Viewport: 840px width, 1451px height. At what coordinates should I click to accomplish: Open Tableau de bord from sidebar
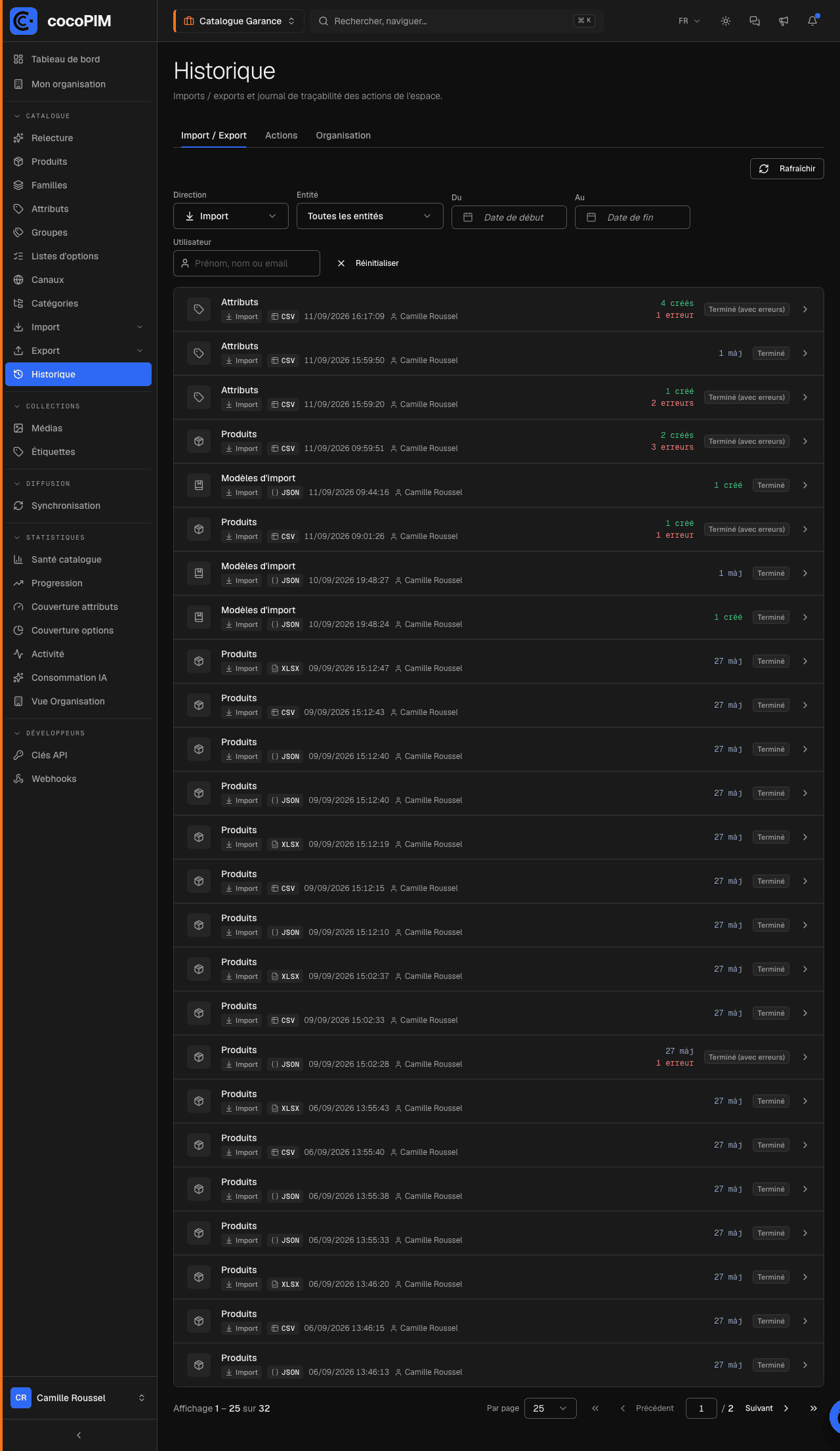point(78,59)
